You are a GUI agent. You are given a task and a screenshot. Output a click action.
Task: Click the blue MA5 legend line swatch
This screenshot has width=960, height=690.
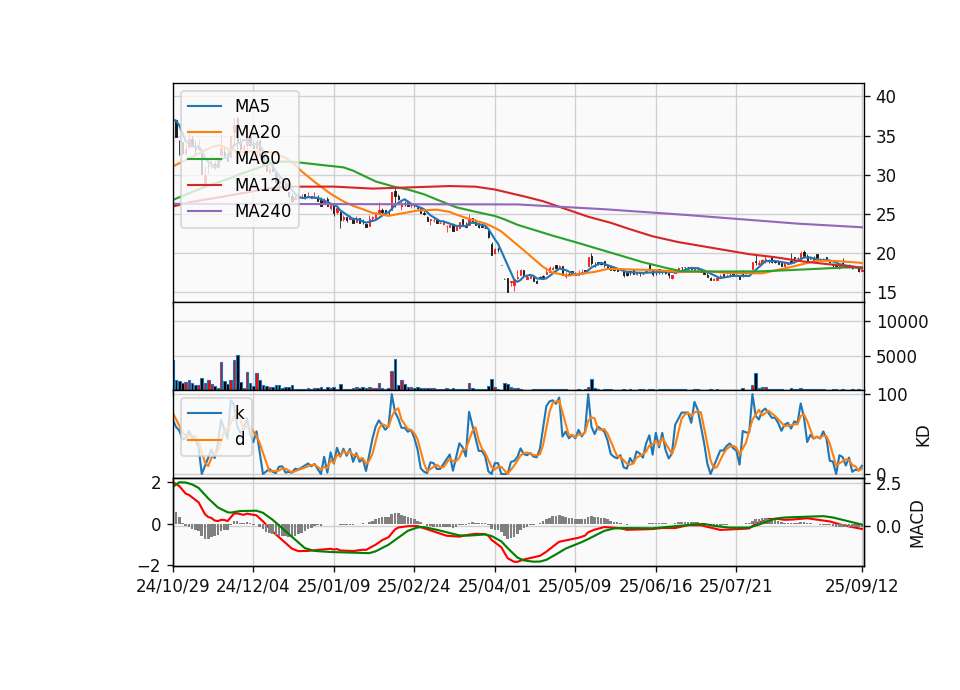click(x=204, y=107)
